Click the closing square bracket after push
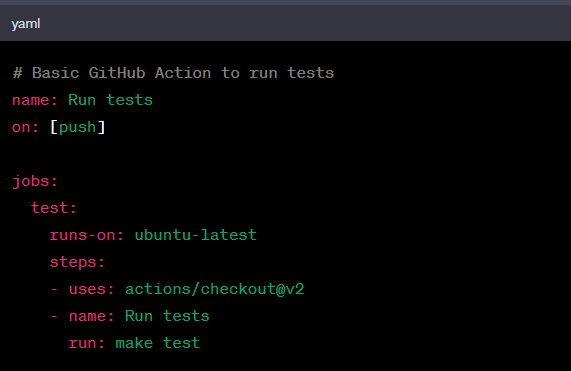Screen dimensions: 571x371 click(x=101, y=127)
